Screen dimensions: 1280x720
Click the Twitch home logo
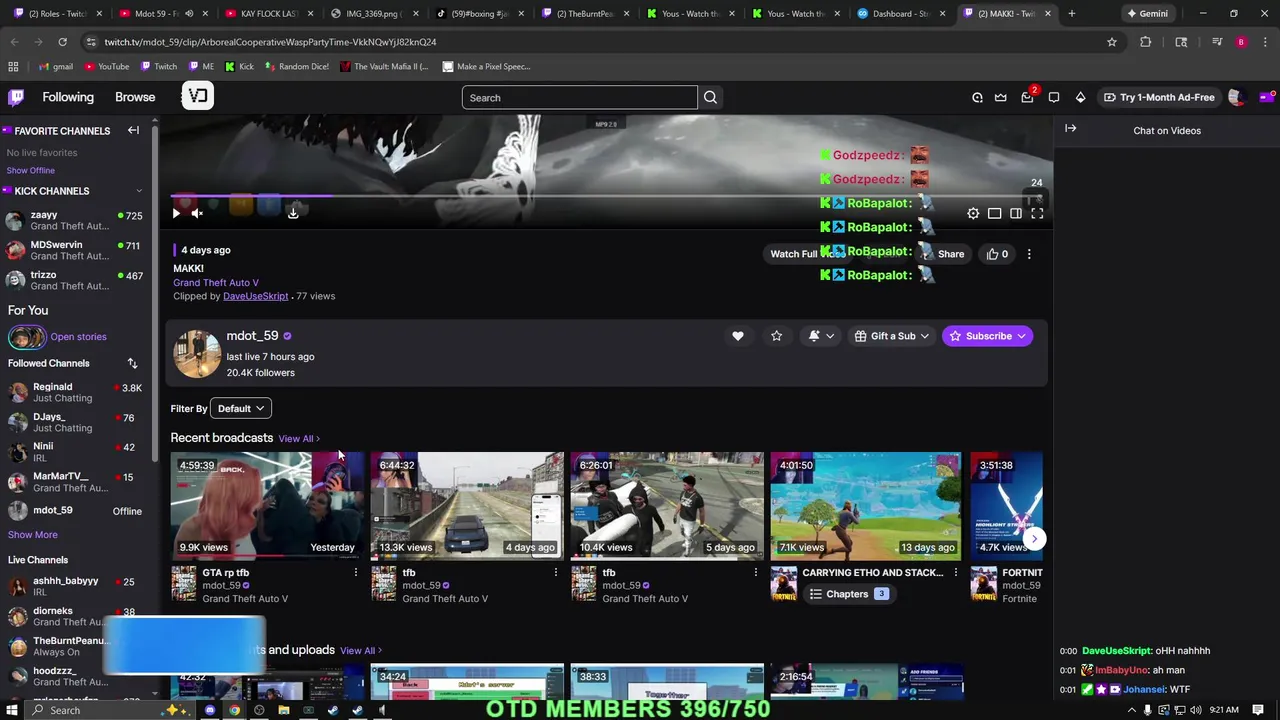click(x=16, y=97)
